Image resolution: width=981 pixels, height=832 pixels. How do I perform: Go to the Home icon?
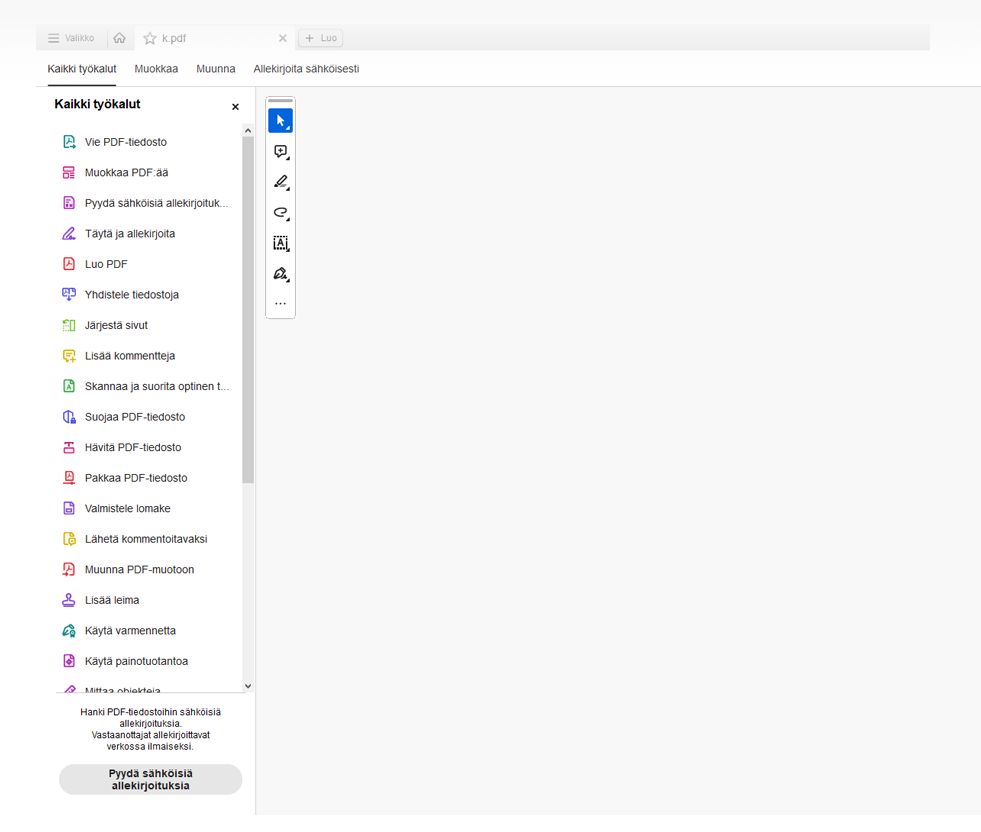(x=119, y=38)
